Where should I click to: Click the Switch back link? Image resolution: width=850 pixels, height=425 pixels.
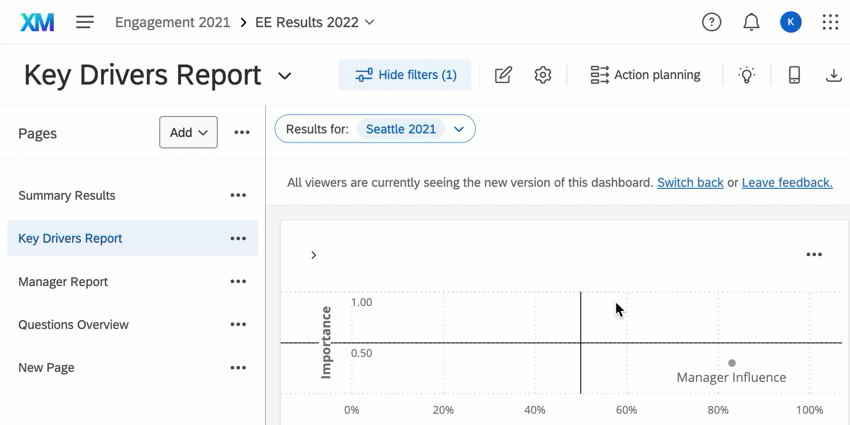[x=690, y=183]
